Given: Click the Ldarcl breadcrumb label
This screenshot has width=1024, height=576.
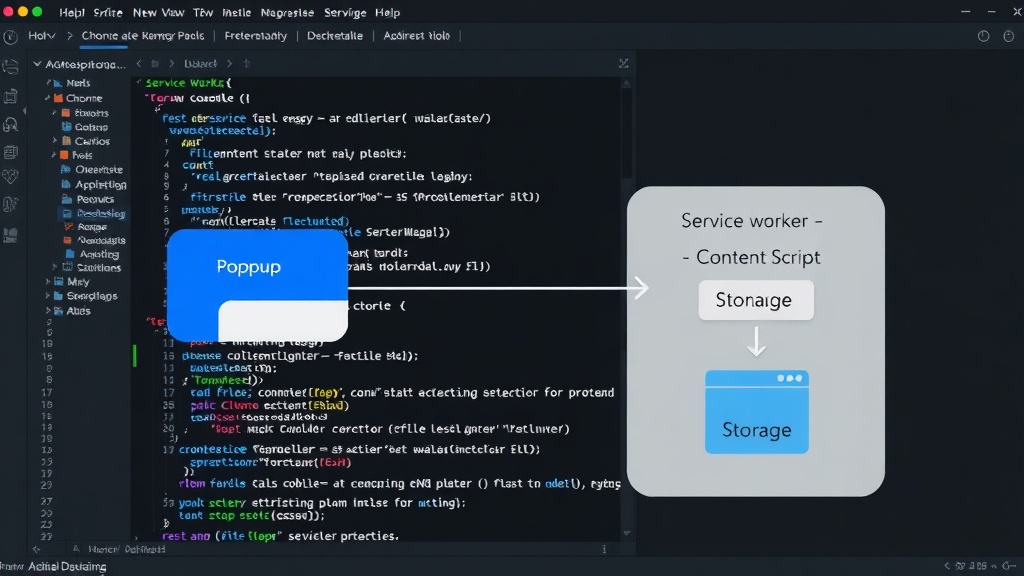Looking at the screenshot, I should (200, 63).
